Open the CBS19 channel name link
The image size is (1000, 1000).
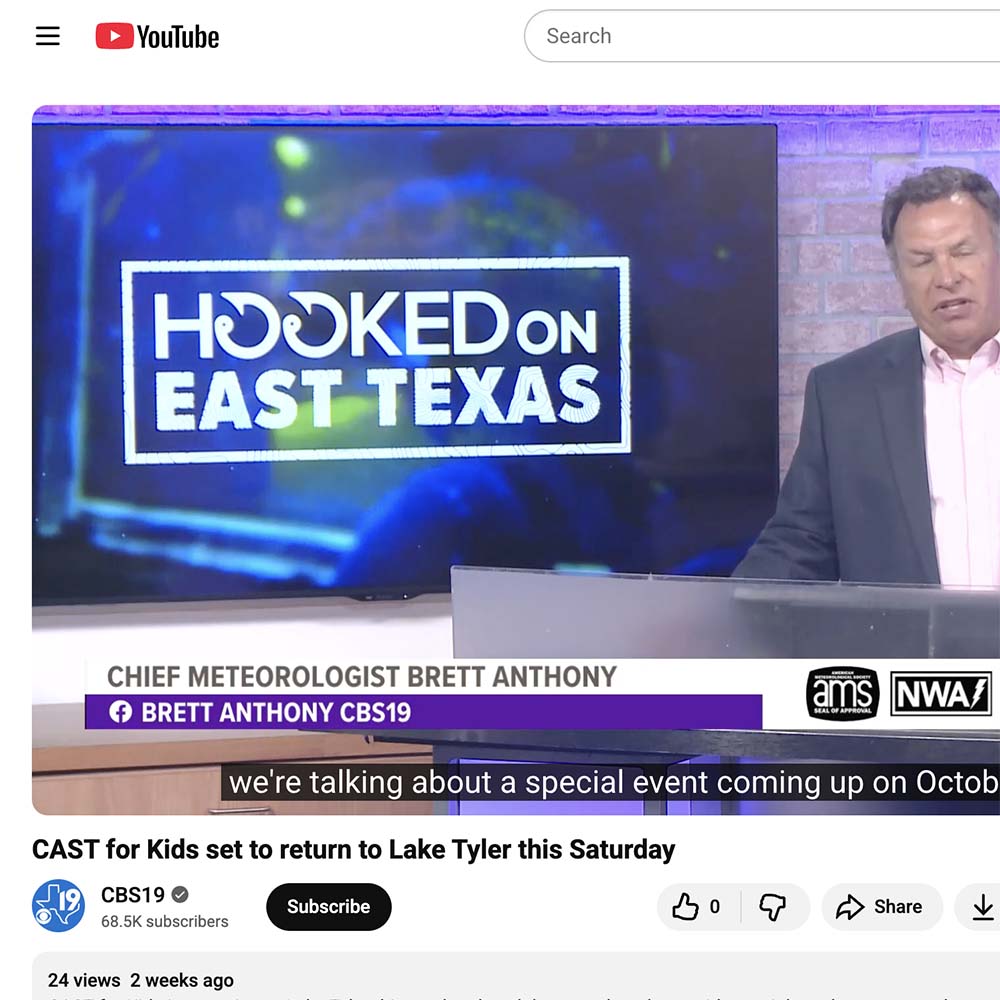[x=133, y=895]
